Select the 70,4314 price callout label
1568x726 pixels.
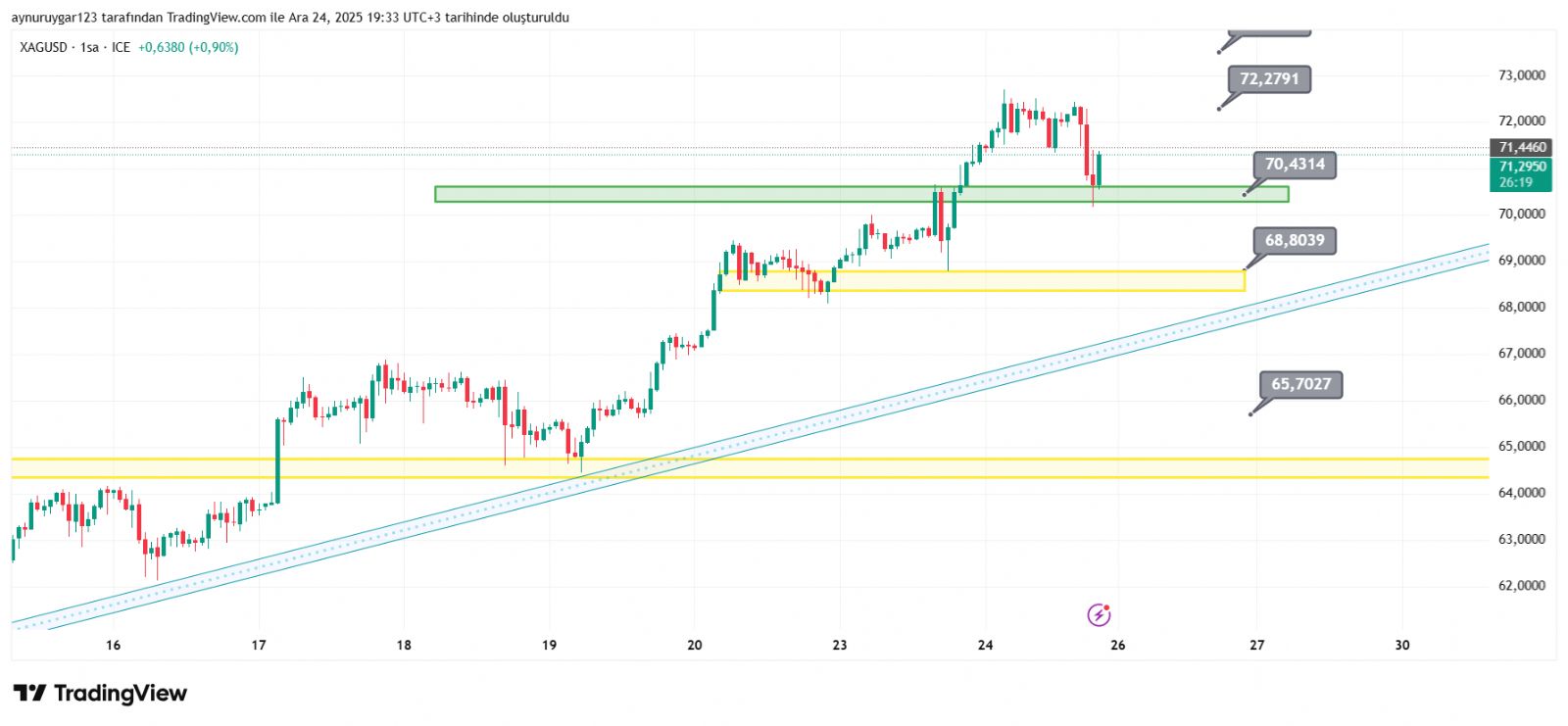point(1294,165)
